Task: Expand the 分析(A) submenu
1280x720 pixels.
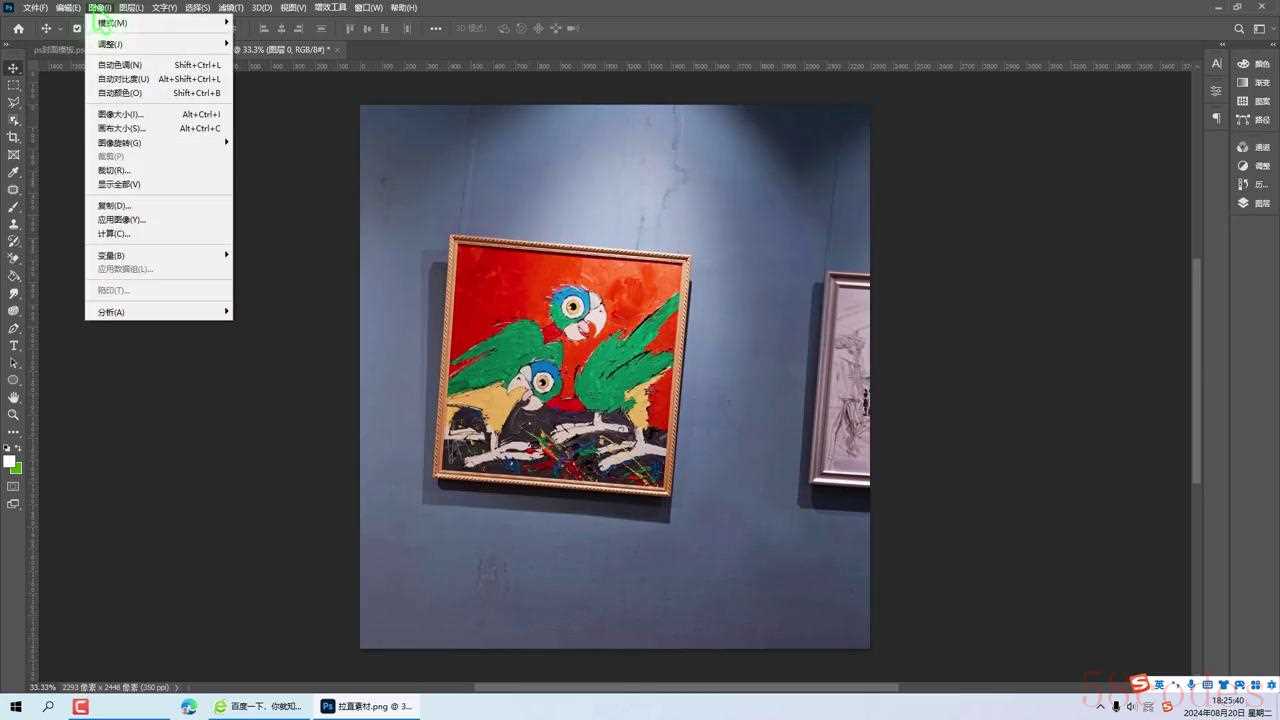Action: point(159,312)
